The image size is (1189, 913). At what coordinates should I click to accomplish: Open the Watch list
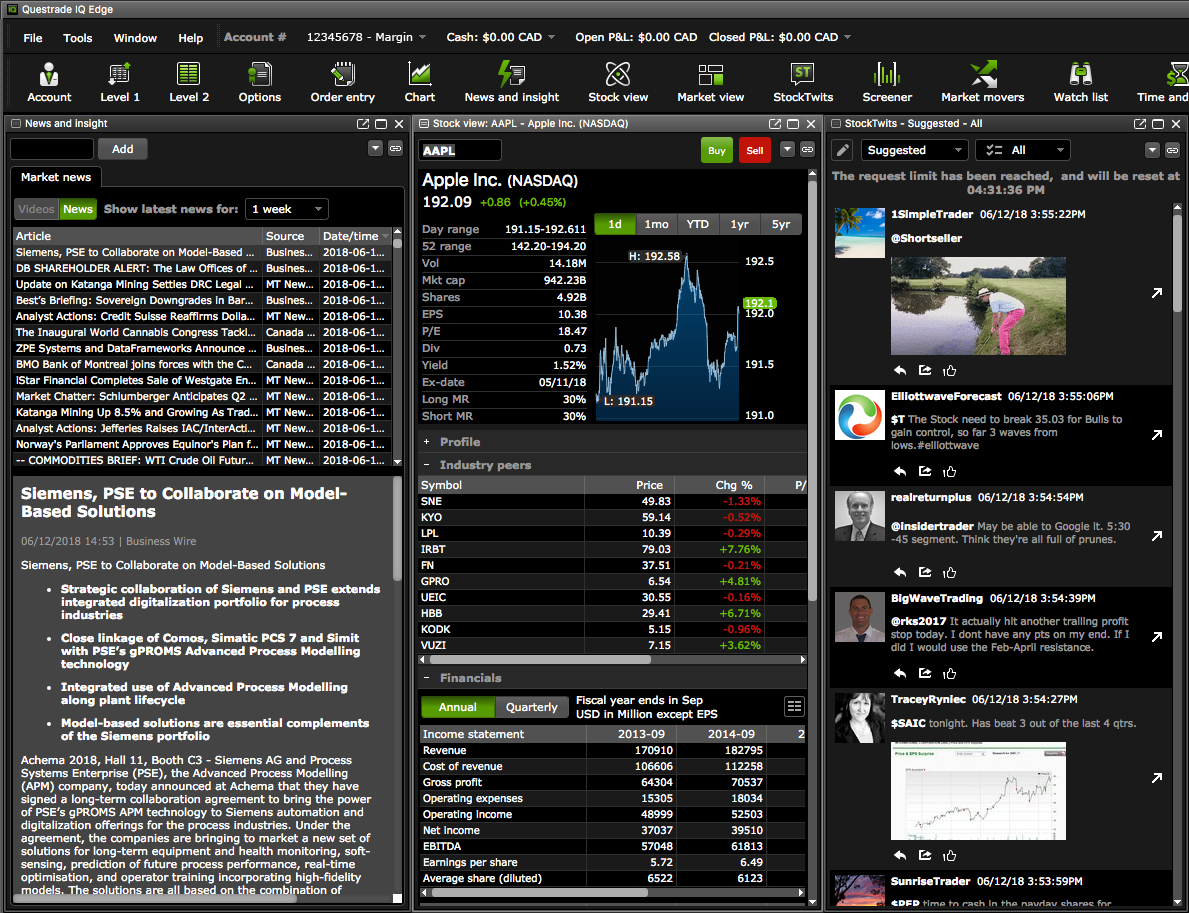tap(1080, 82)
